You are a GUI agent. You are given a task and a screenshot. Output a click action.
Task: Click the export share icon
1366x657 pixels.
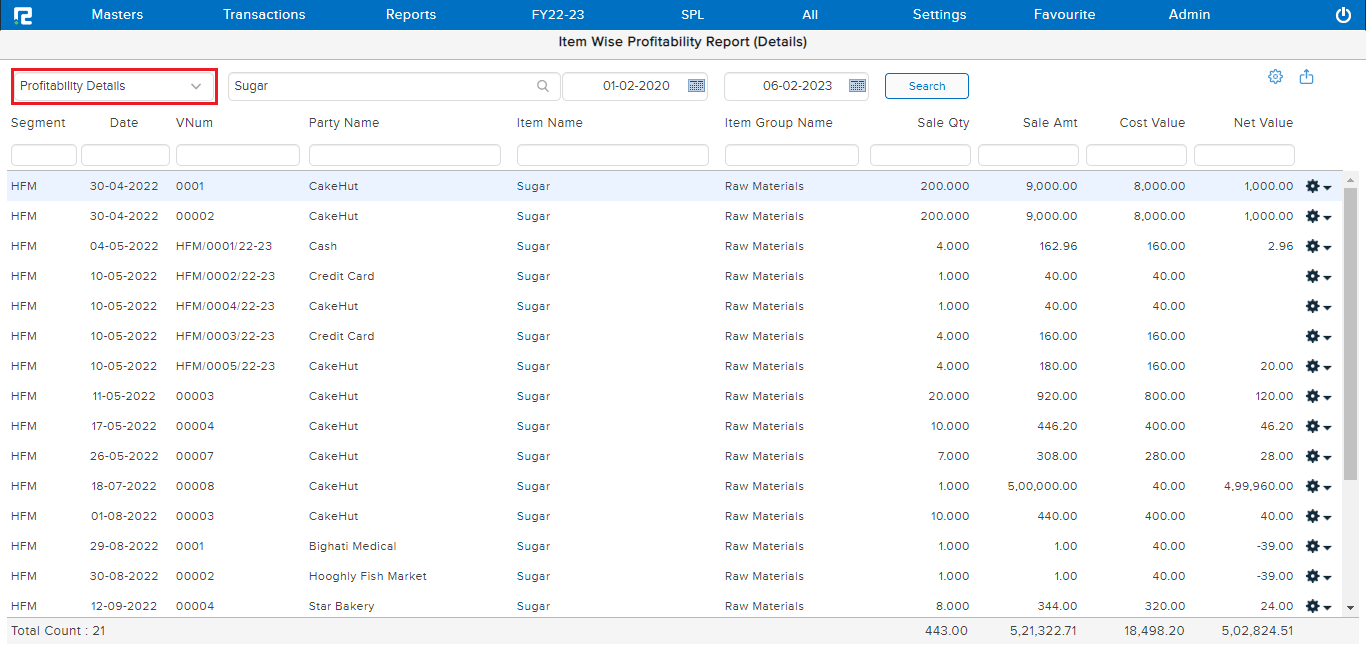point(1306,77)
